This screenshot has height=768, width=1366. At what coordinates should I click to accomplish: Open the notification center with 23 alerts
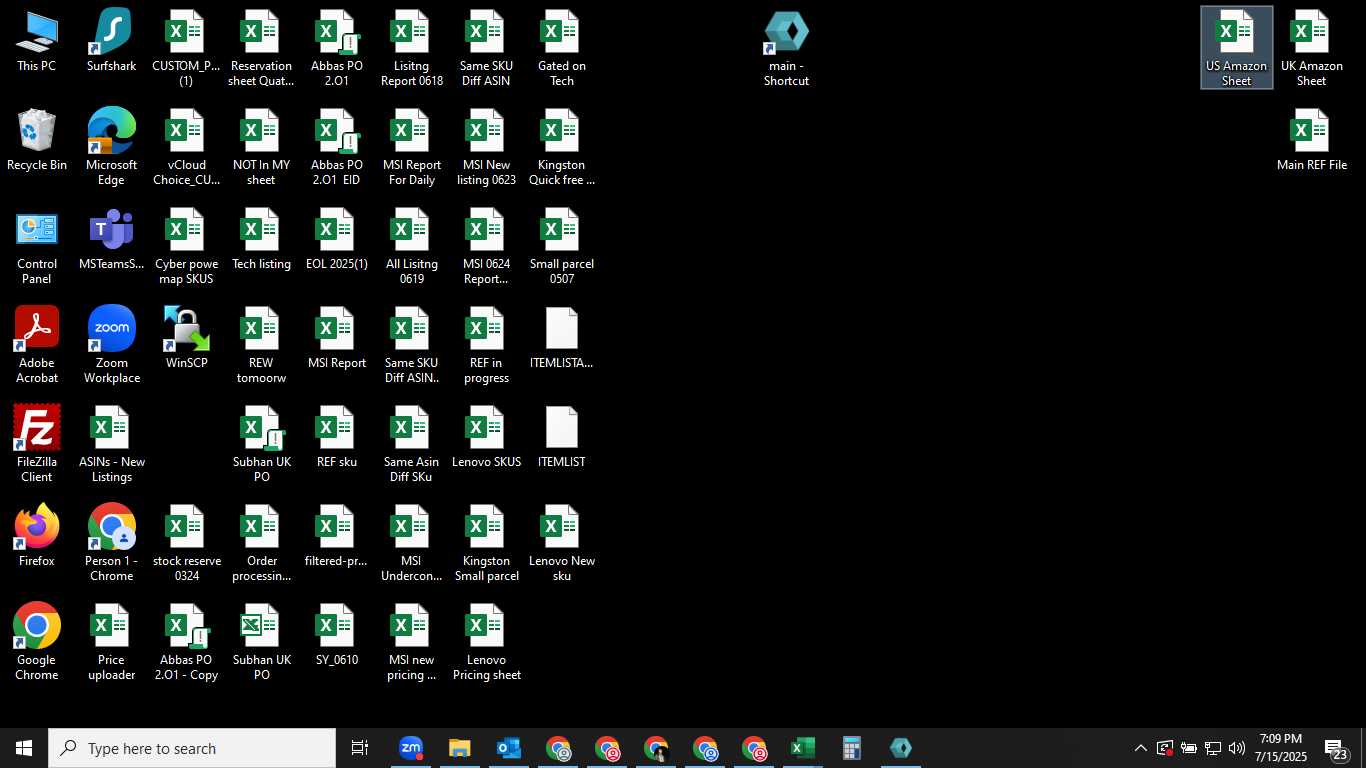[x=1337, y=748]
